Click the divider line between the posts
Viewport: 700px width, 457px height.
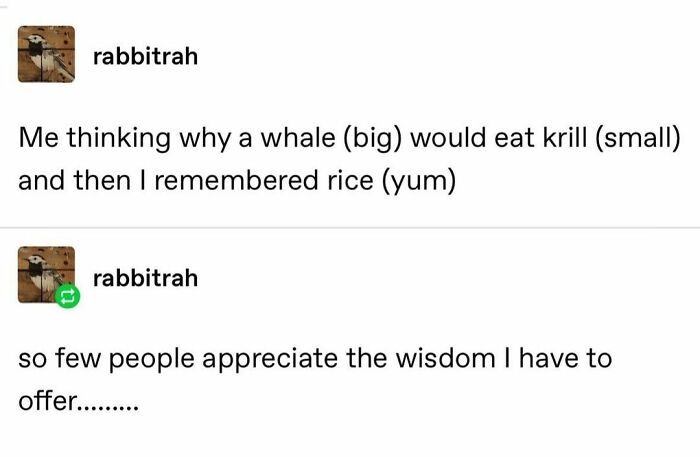pyautogui.click(x=350, y=228)
